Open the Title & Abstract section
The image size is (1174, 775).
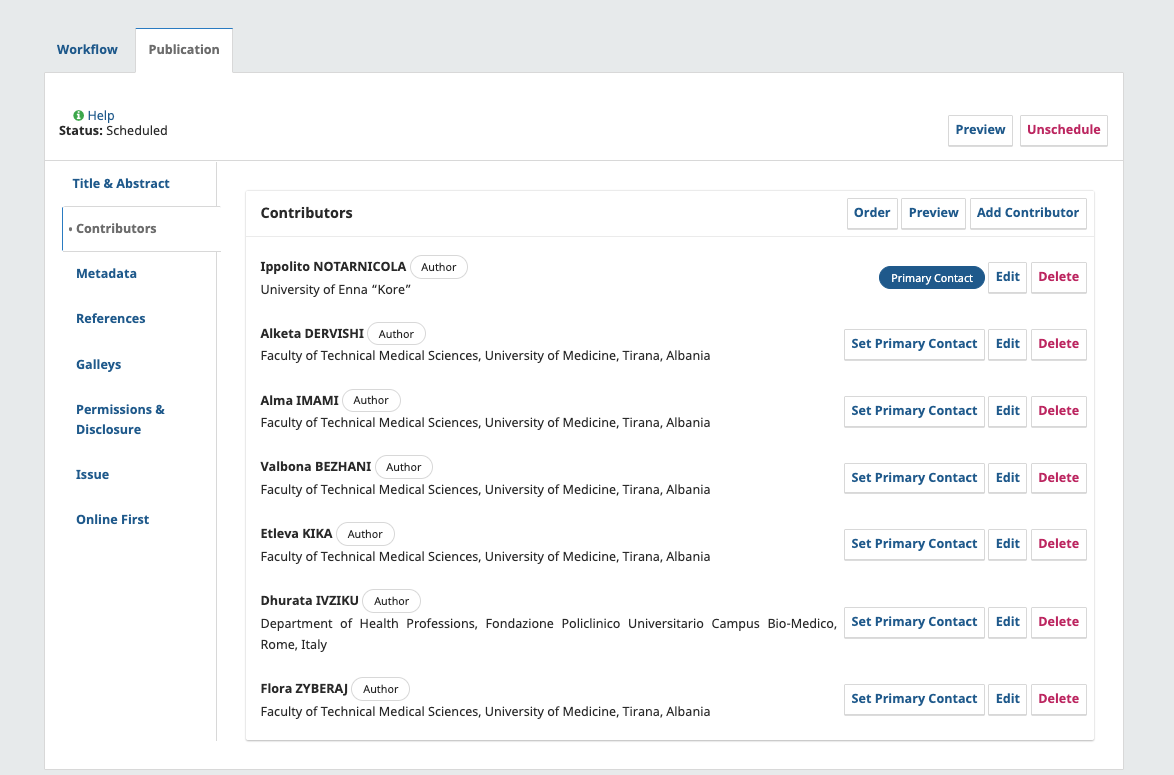pyautogui.click(x=121, y=184)
